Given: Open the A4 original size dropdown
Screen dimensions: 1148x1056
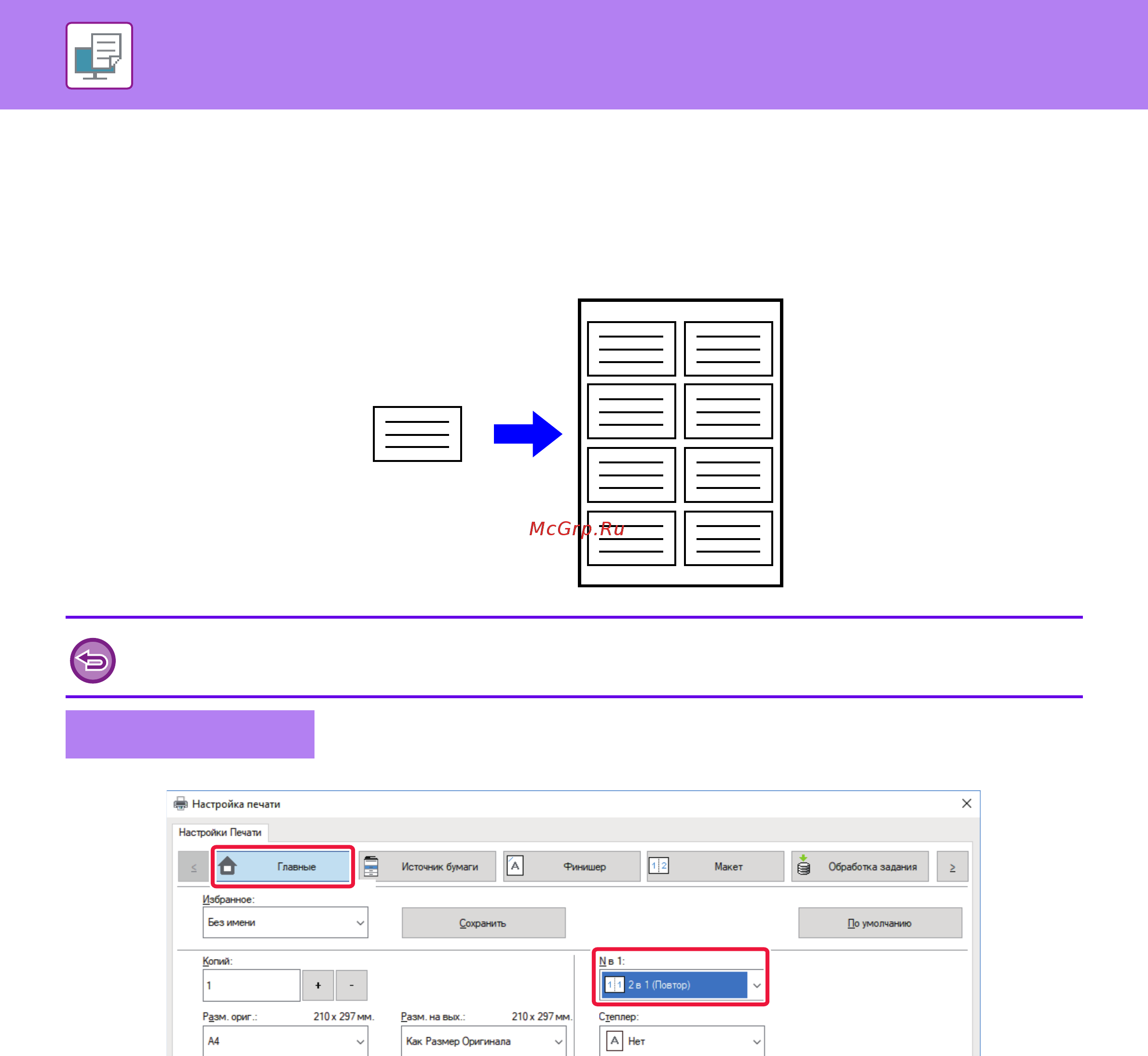Looking at the screenshot, I should point(285,1041).
